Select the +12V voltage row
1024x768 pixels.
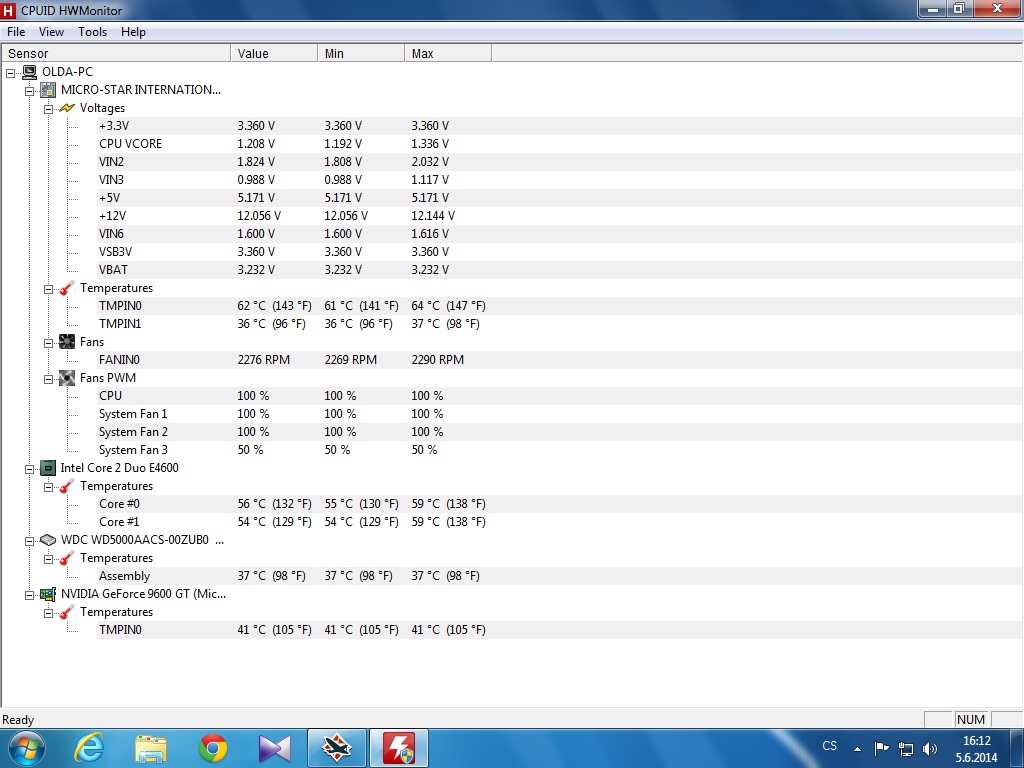click(x=560, y=216)
